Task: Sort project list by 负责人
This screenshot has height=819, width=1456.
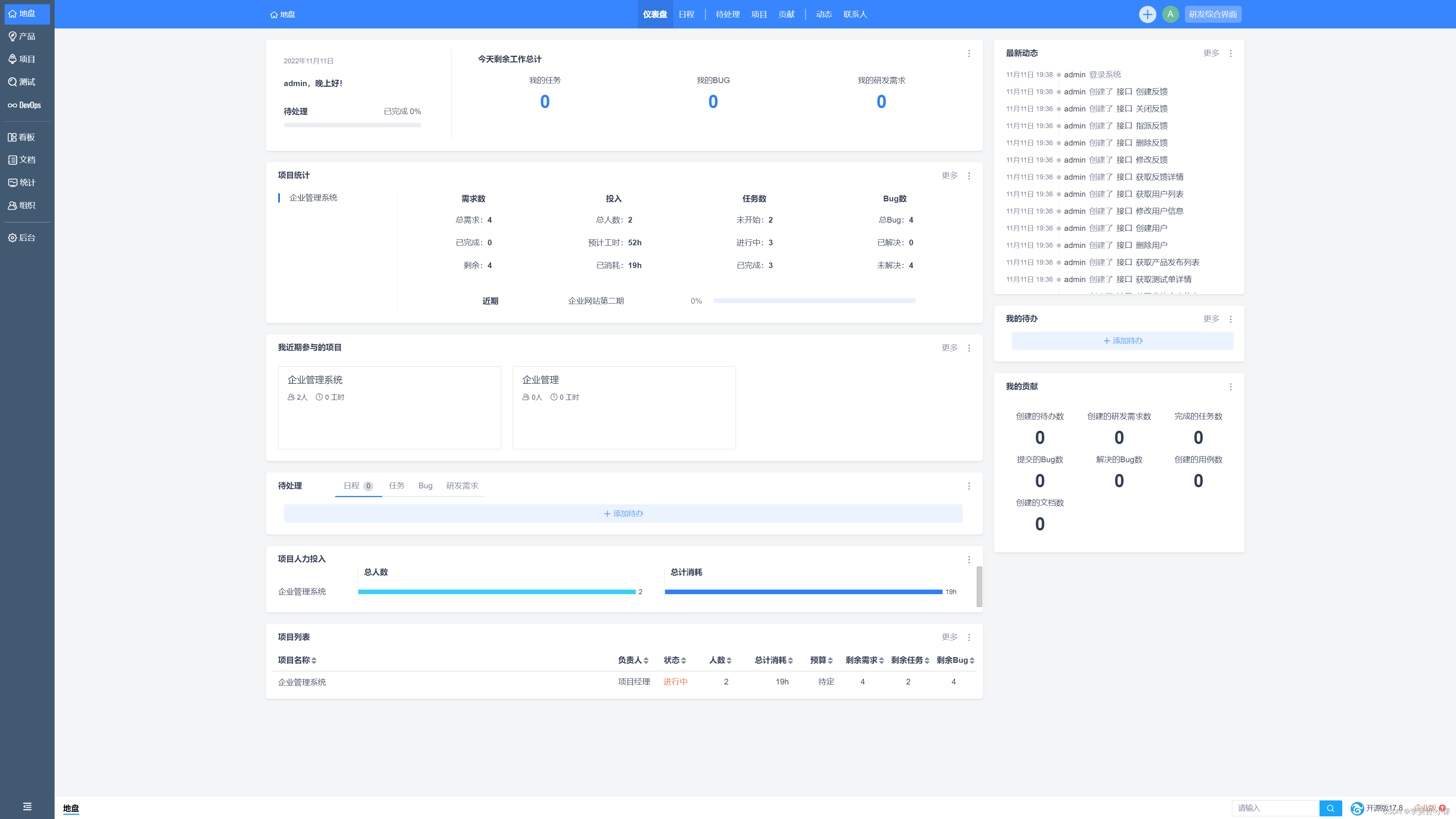Action: pyautogui.click(x=633, y=660)
